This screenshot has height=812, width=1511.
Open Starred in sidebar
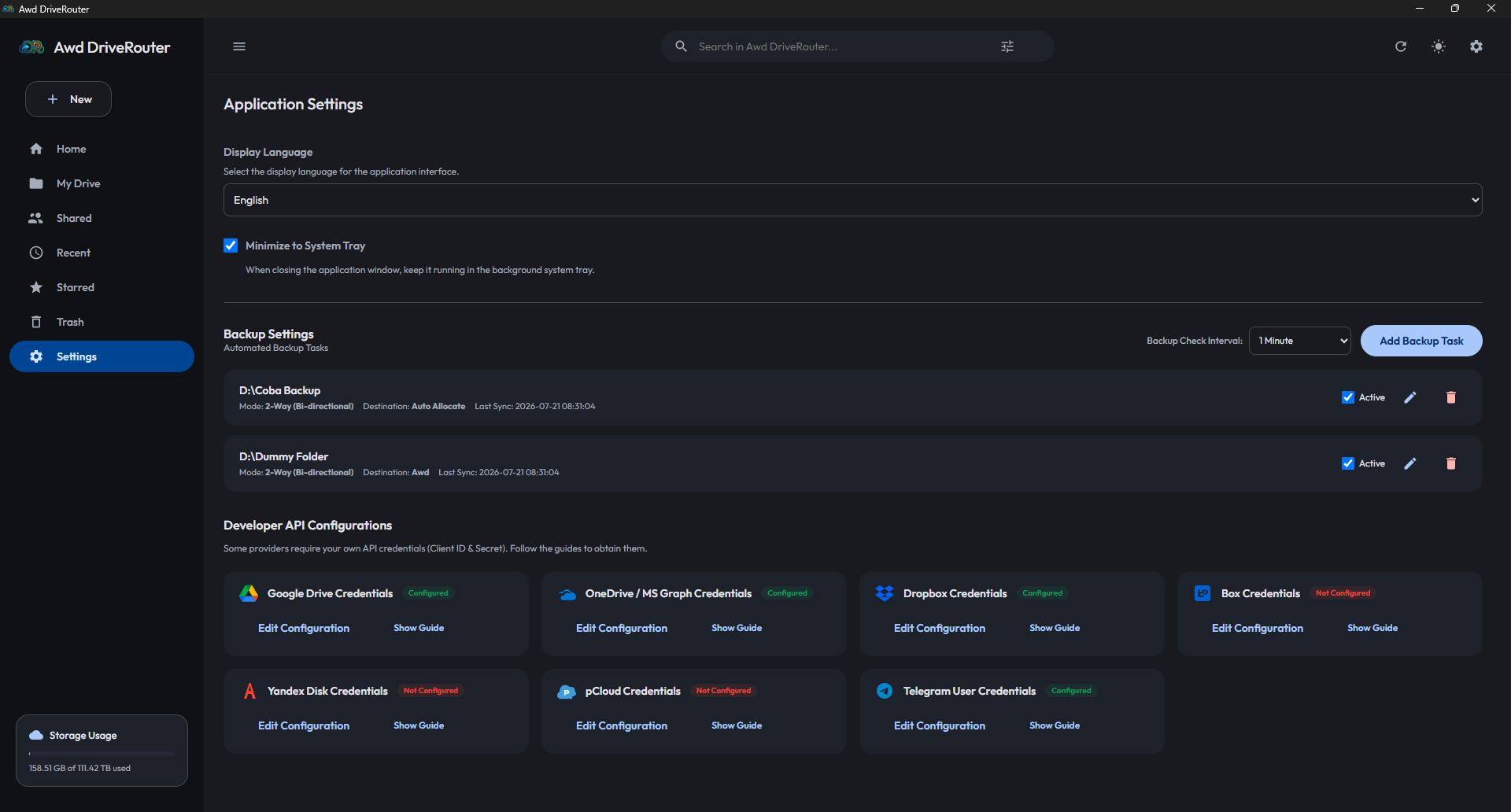click(102, 287)
